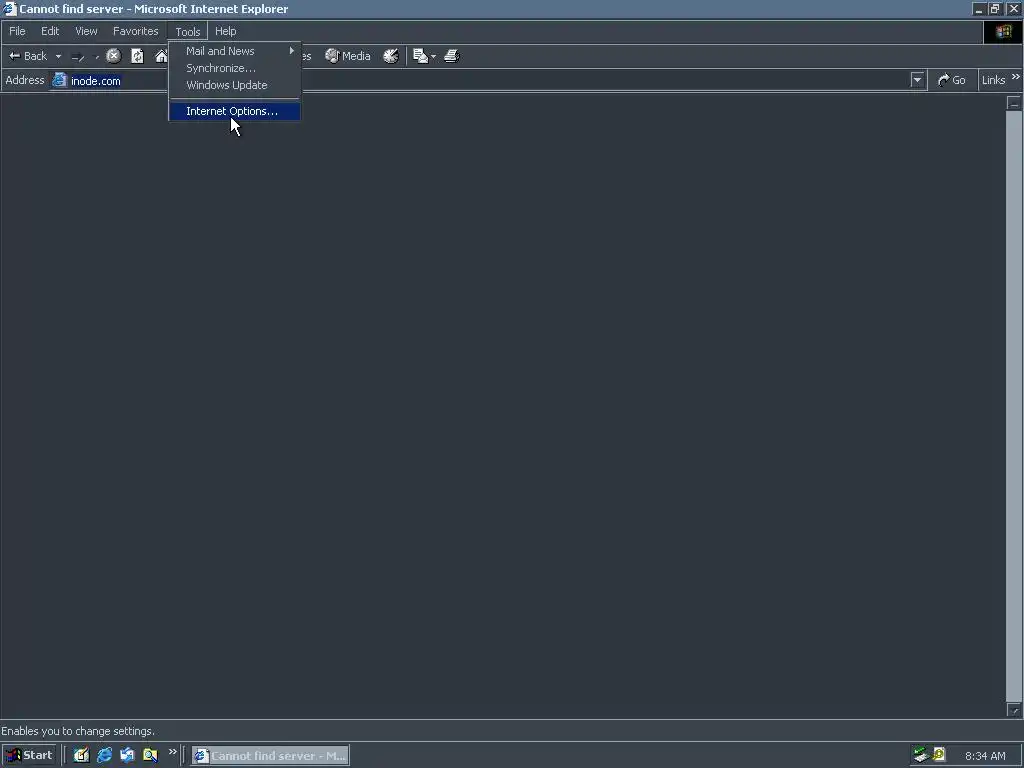Launch Internet Explorer from quick launch

pos(104,756)
